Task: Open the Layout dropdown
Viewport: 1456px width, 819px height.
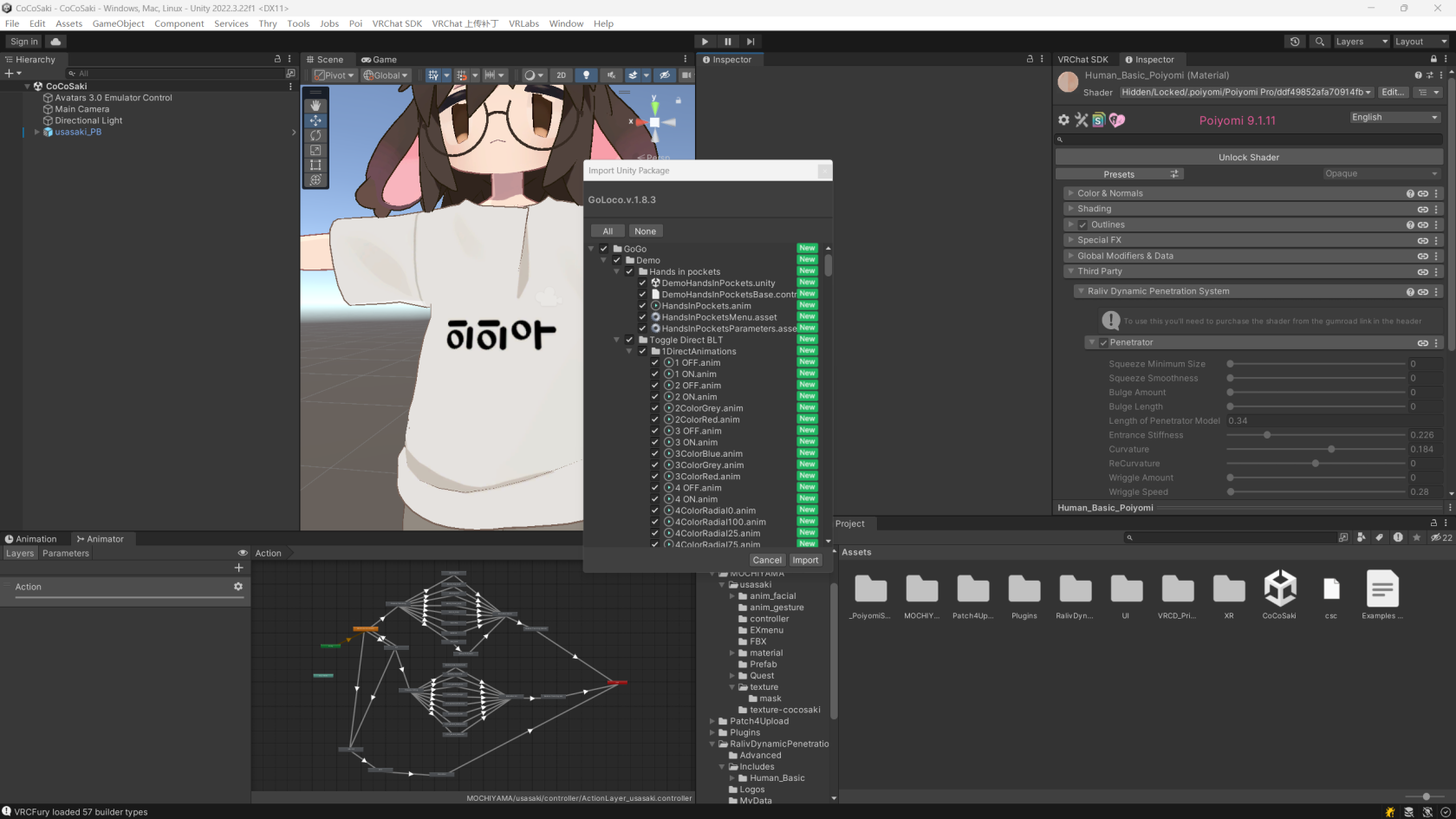Action: pos(1420,42)
